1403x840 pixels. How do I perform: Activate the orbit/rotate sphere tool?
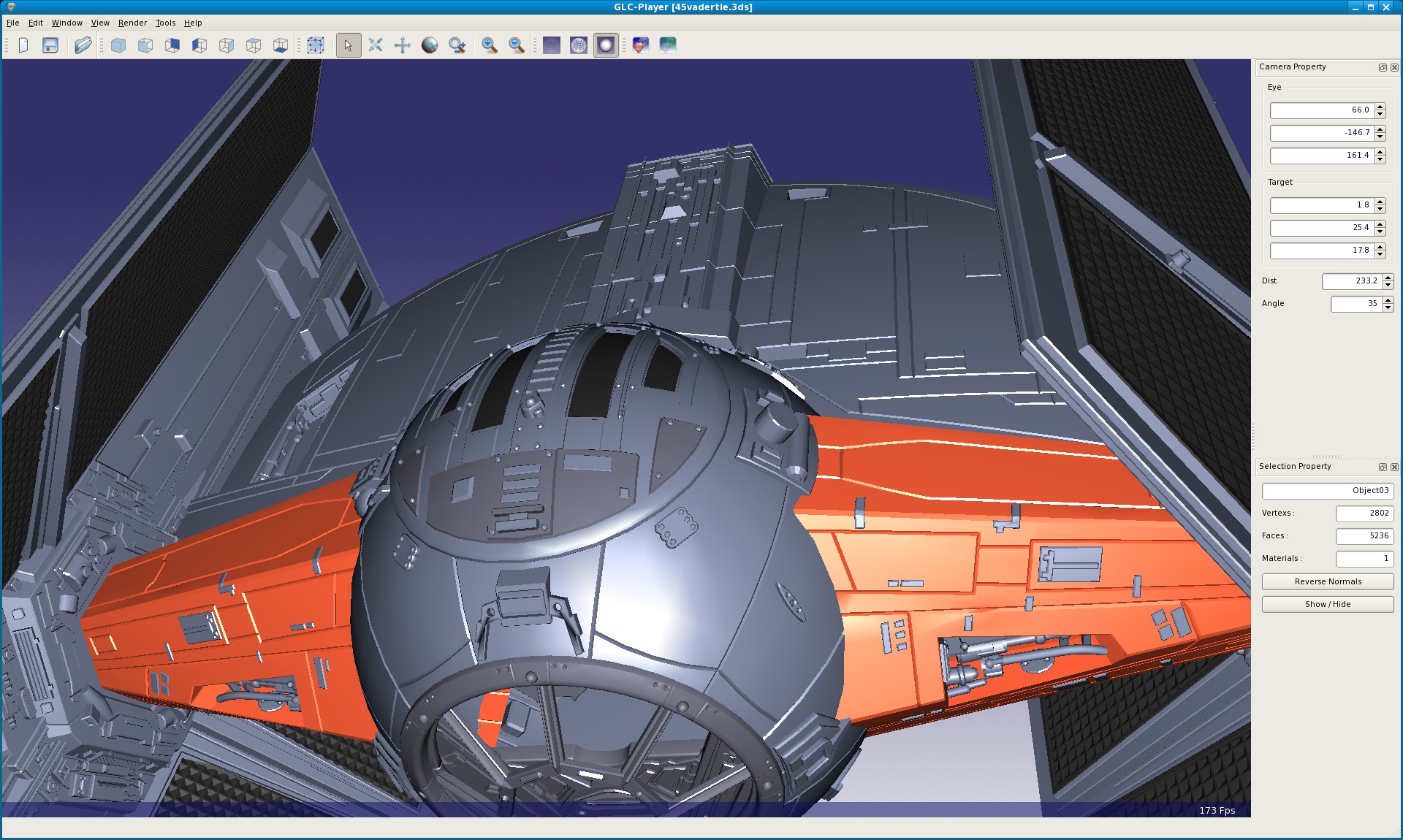(x=430, y=45)
